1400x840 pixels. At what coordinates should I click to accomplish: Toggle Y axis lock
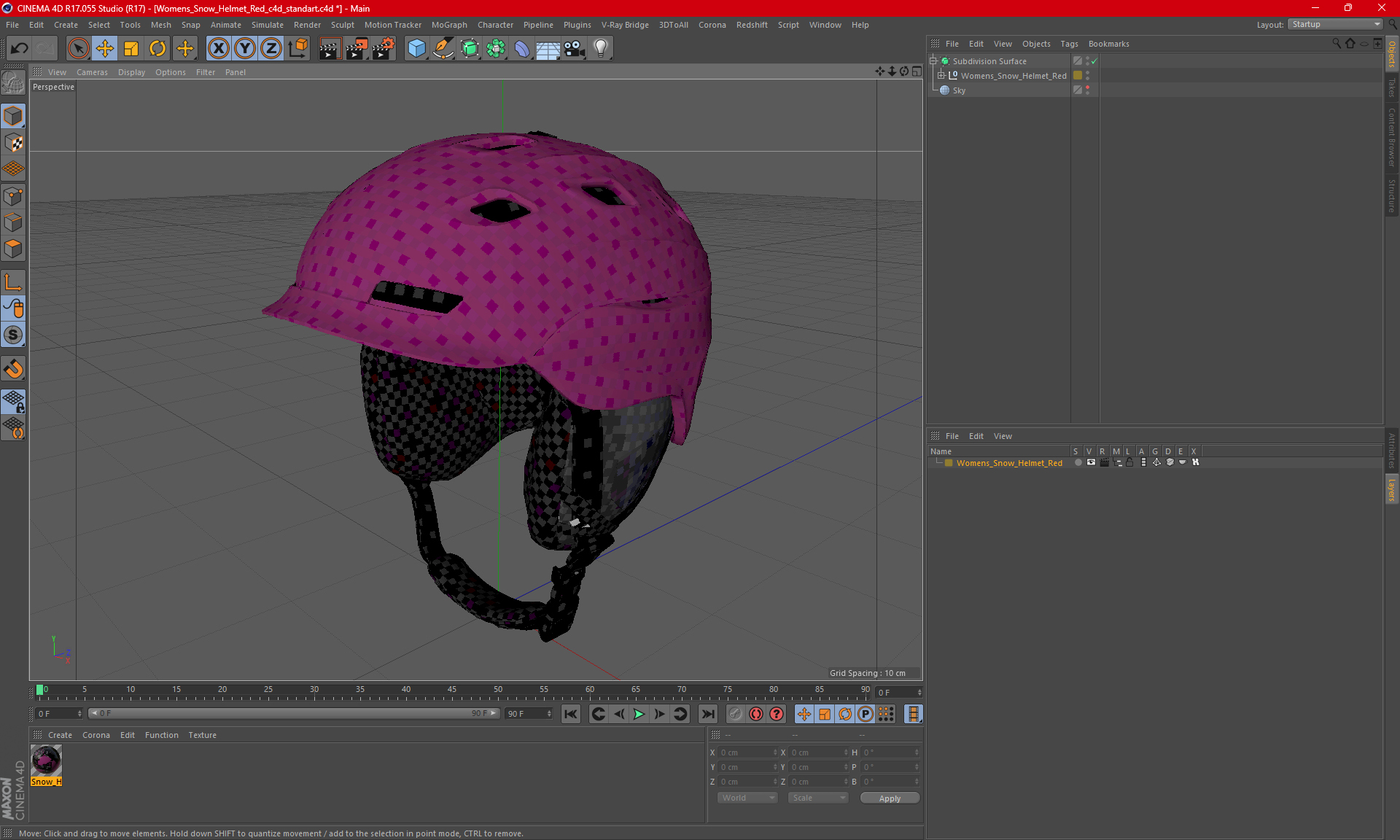point(244,49)
